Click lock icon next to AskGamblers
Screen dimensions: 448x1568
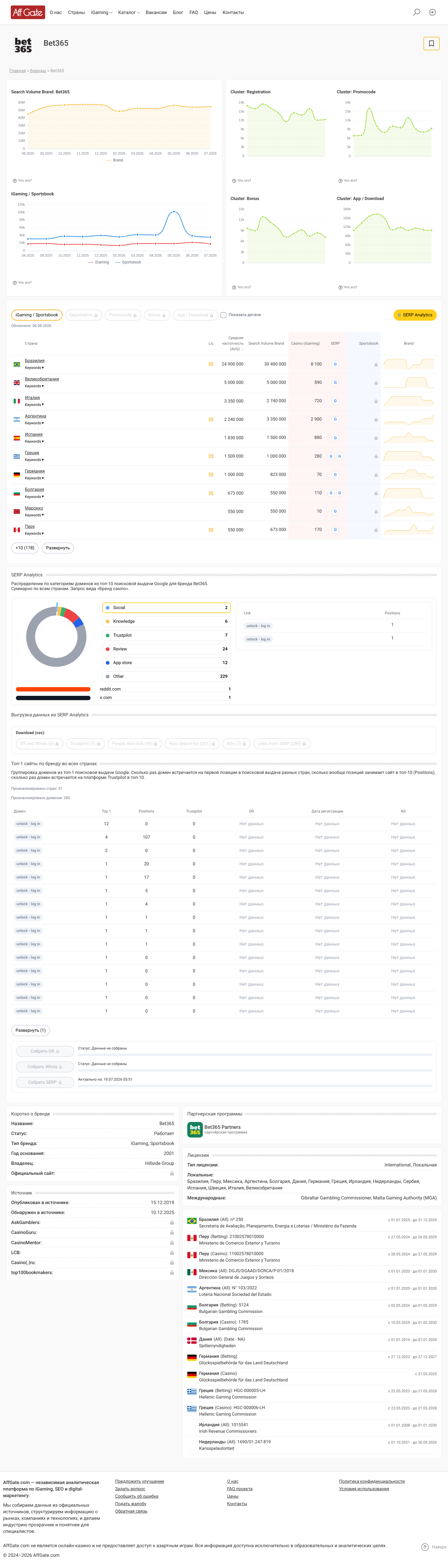[x=172, y=1222]
